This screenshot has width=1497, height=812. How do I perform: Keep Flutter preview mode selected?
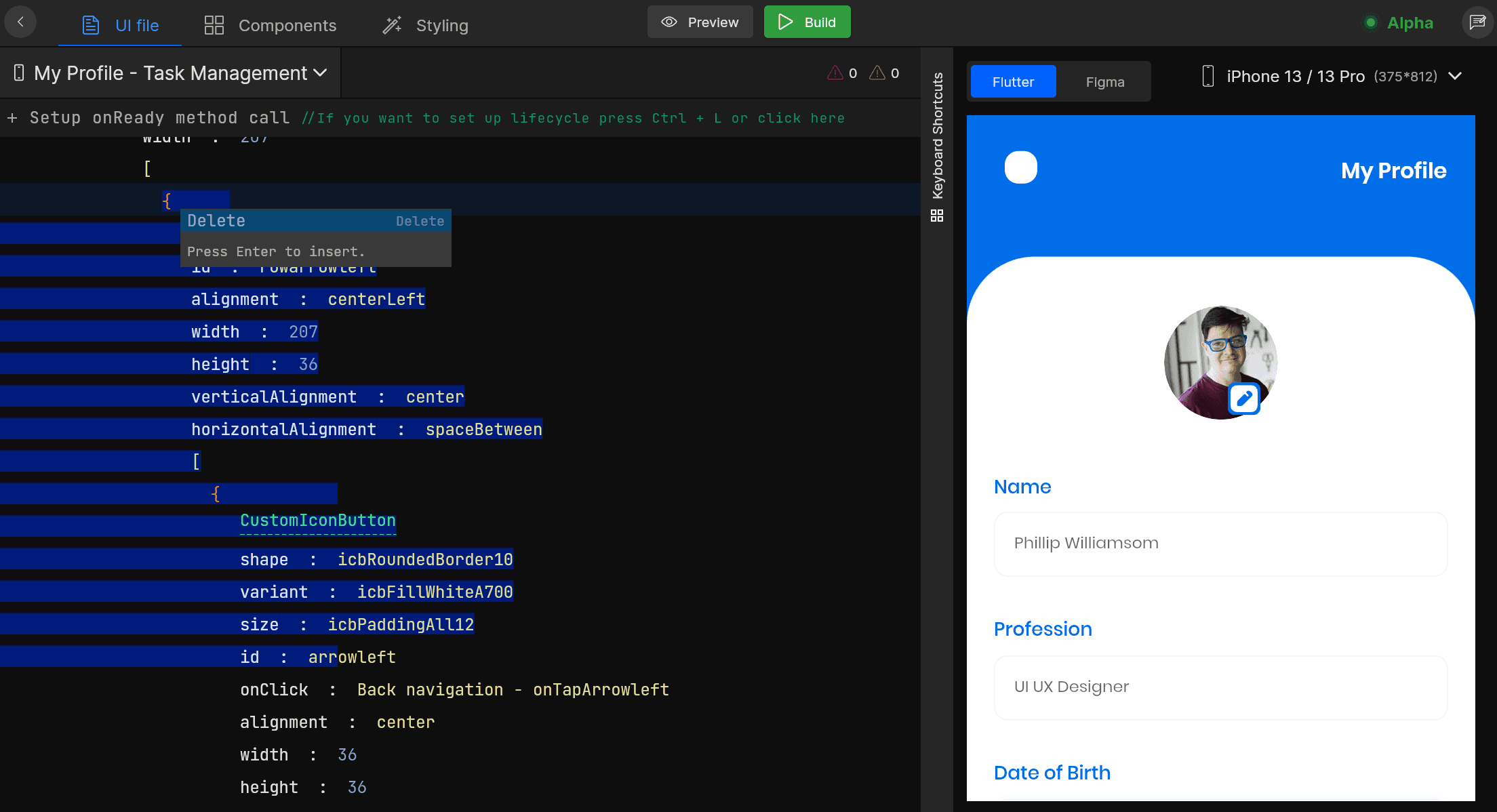click(x=1013, y=81)
